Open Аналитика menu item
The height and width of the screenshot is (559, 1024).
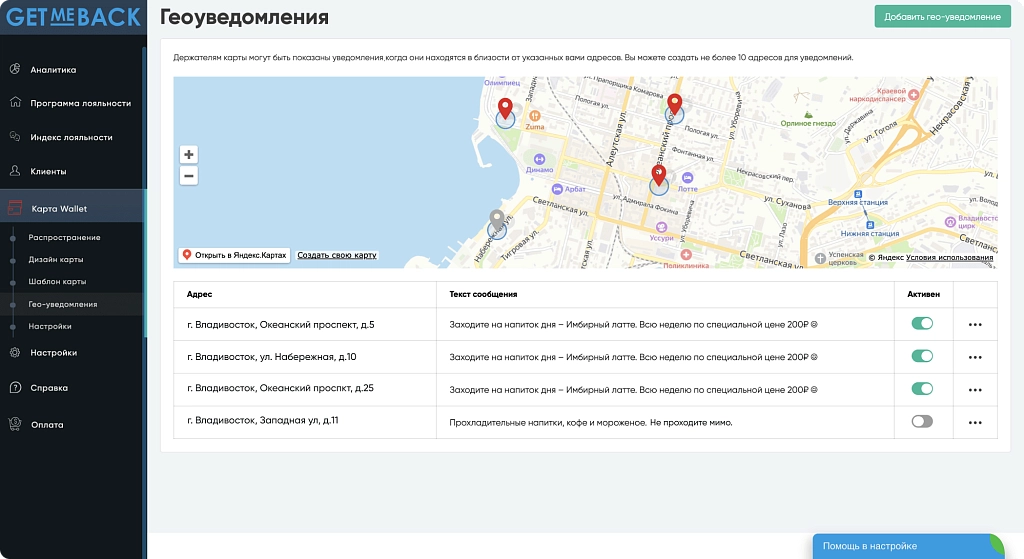coord(53,70)
